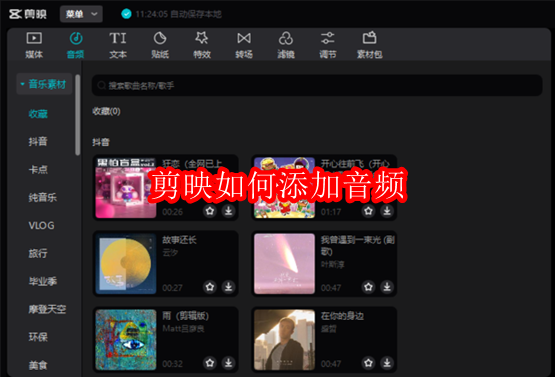
Task: Download the 开心往前飞 song
Action: pos(387,211)
